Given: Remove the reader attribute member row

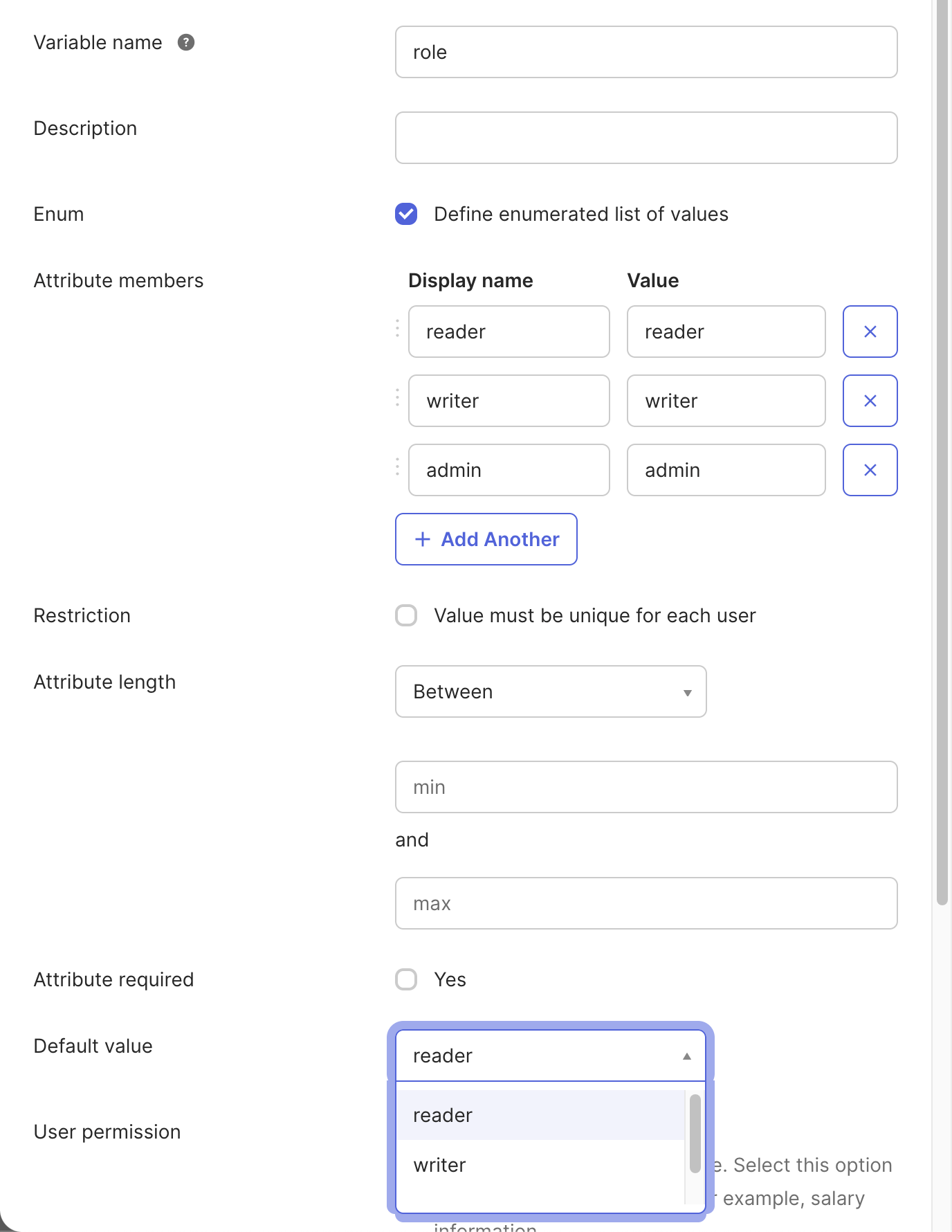Looking at the screenshot, I should pos(870,332).
